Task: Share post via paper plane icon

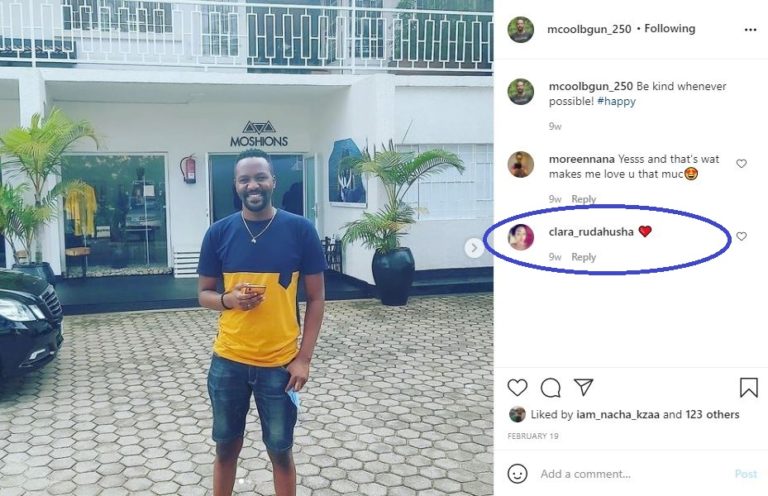Action: click(x=583, y=388)
